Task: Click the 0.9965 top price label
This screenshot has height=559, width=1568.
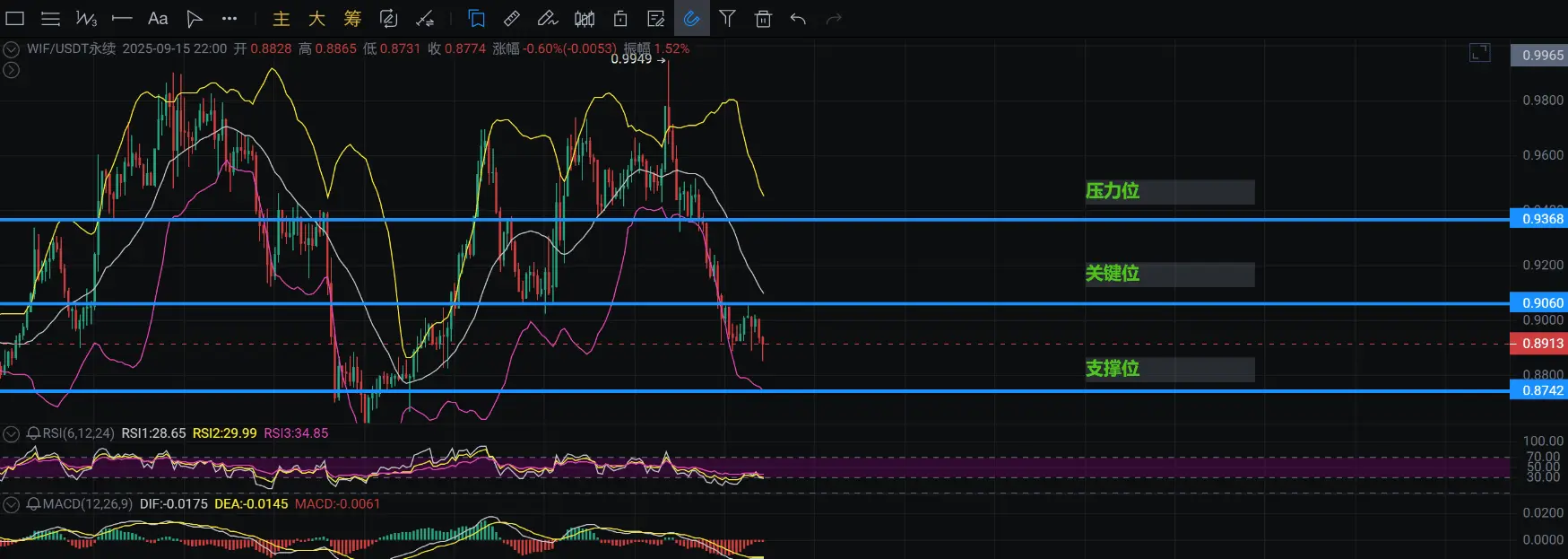Action: click(1539, 56)
